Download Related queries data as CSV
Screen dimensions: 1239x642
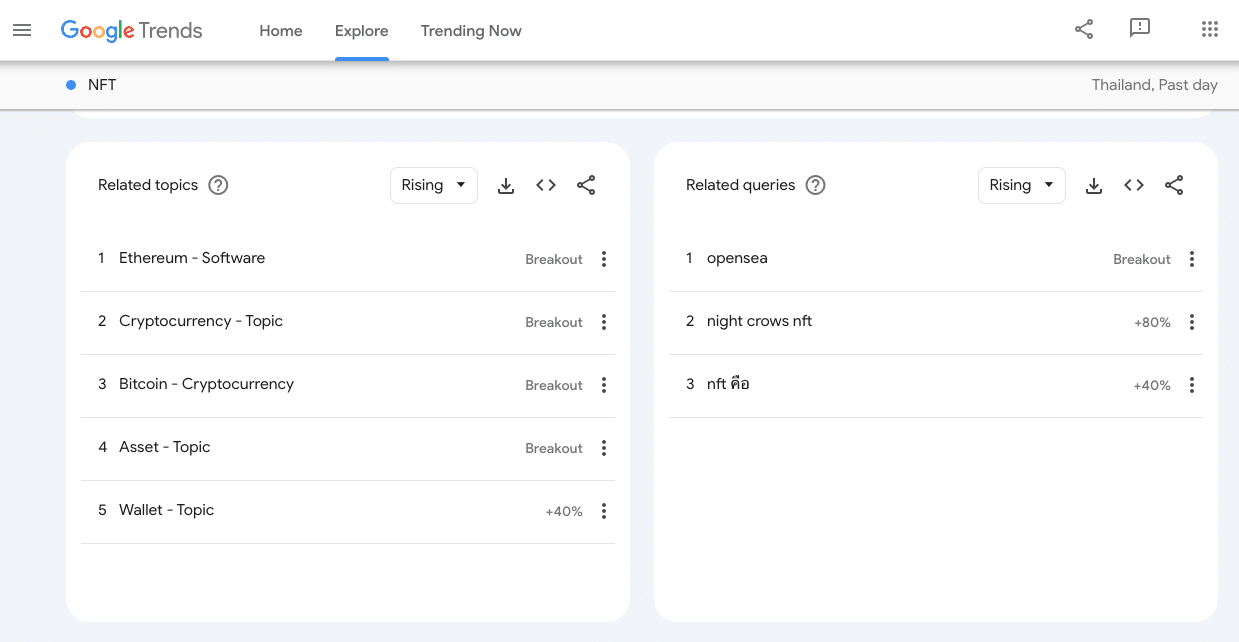pos(1094,185)
